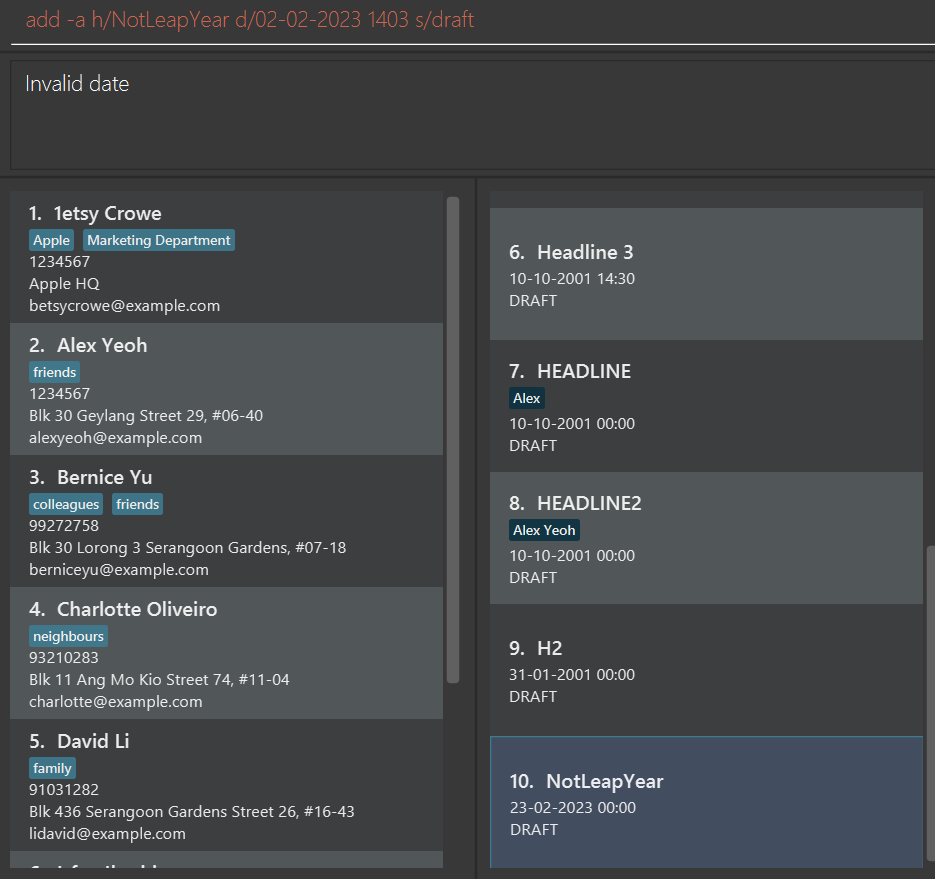Click email berniceyu@example.com

tap(119, 570)
